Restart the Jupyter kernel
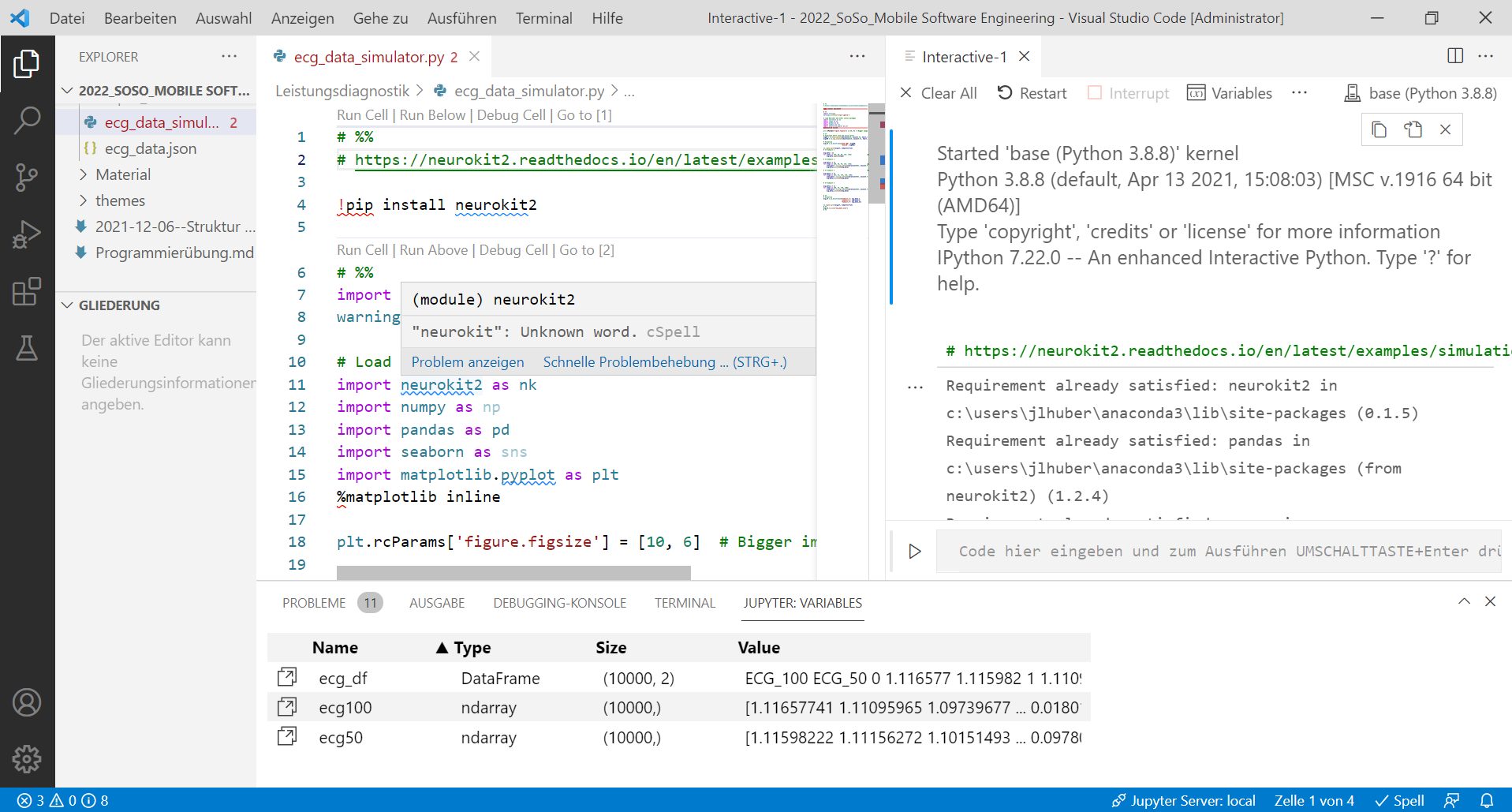Image resolution: width=1512 pixels, height=812 pixels. click(x=1032, y=93)
